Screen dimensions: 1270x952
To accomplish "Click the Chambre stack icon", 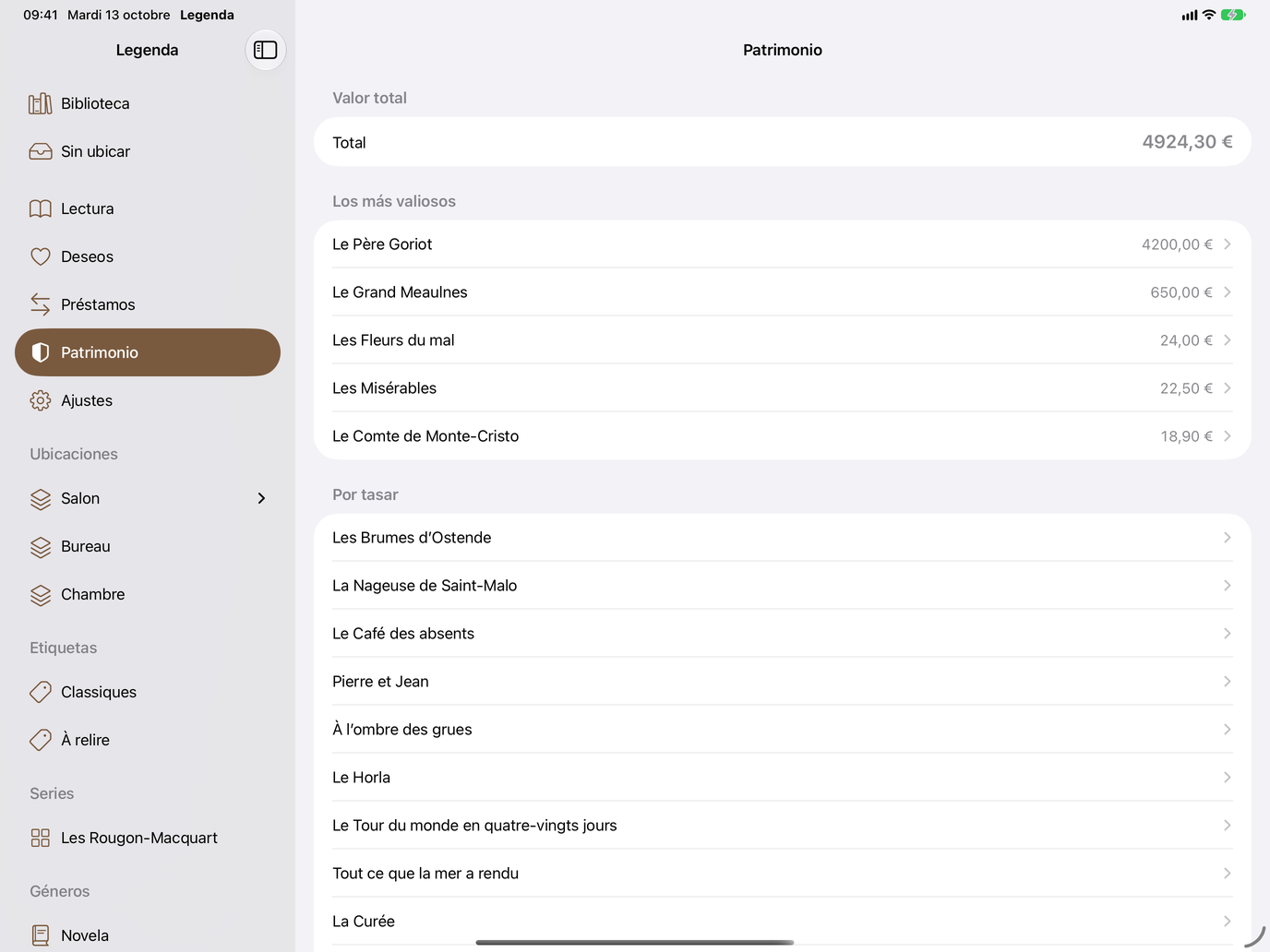I will (41, 594).
